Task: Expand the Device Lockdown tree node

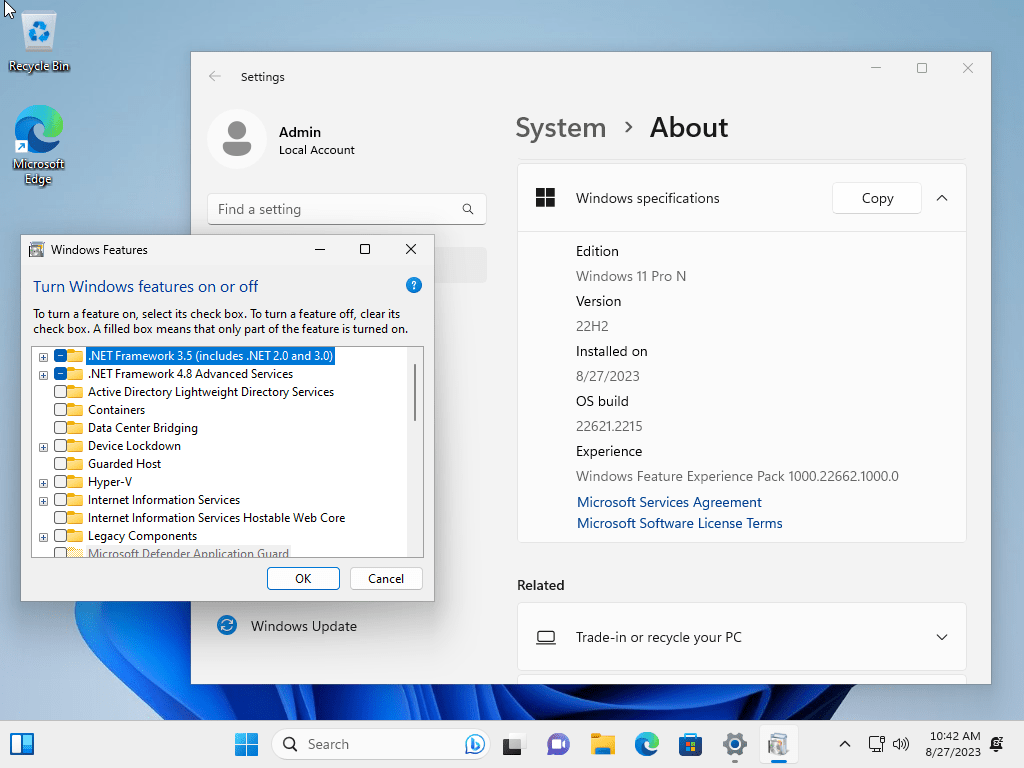Action: click(x=43, y=447)
